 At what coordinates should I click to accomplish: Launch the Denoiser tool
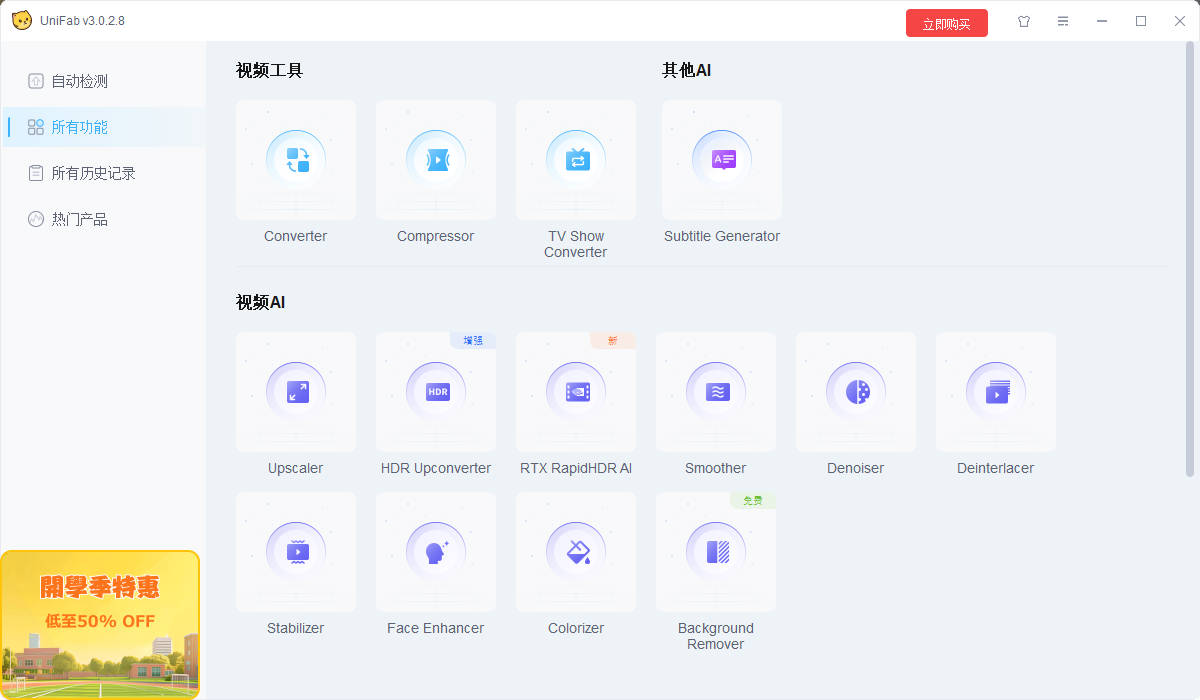point(856,392)
